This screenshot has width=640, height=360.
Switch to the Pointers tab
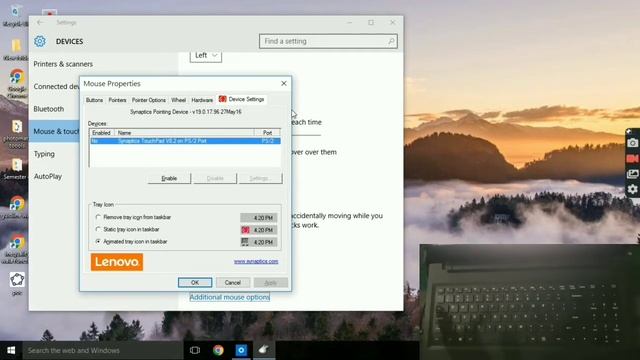tap(117, 100)
